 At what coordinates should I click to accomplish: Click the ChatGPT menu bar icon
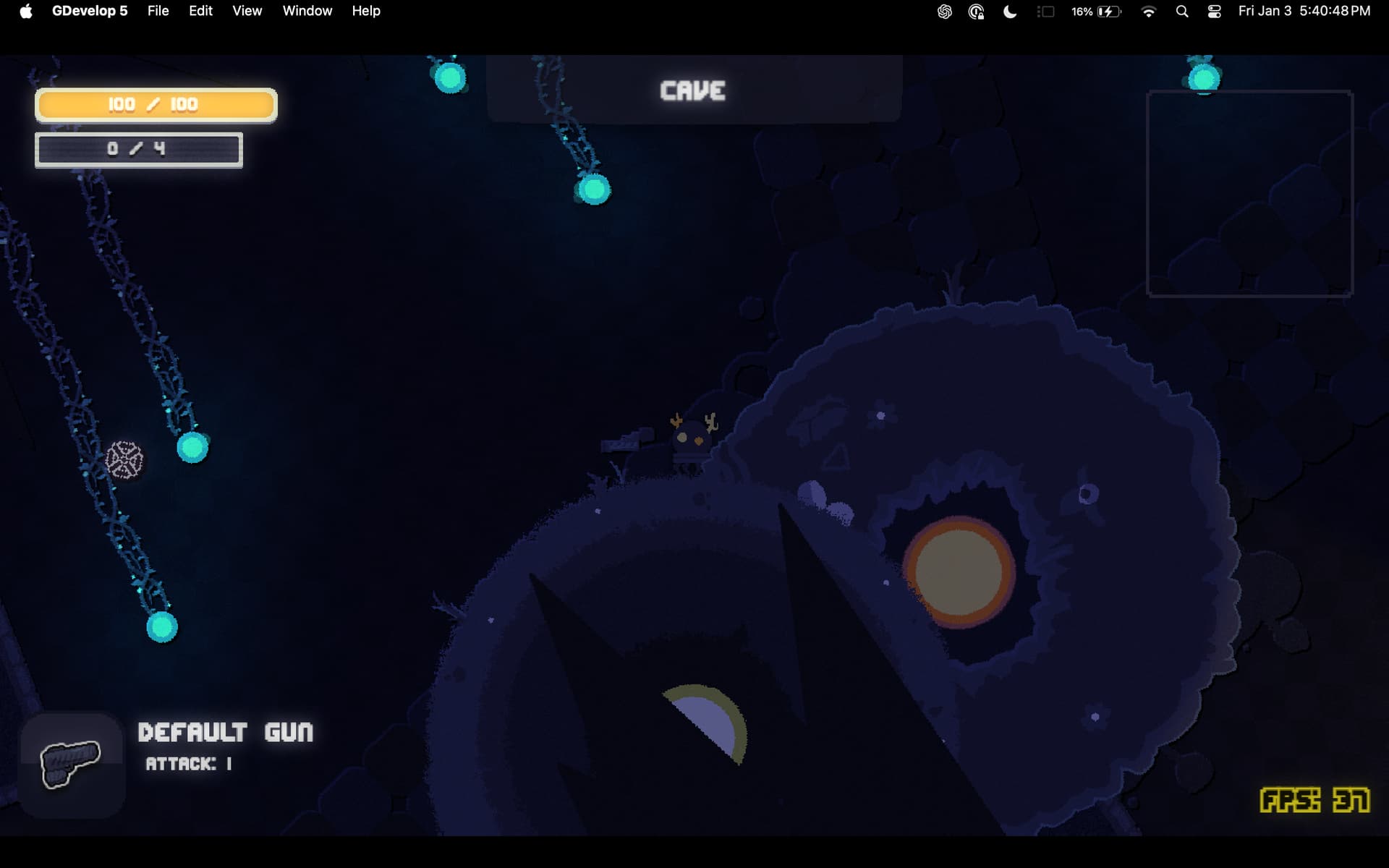(x=944, y=12)
